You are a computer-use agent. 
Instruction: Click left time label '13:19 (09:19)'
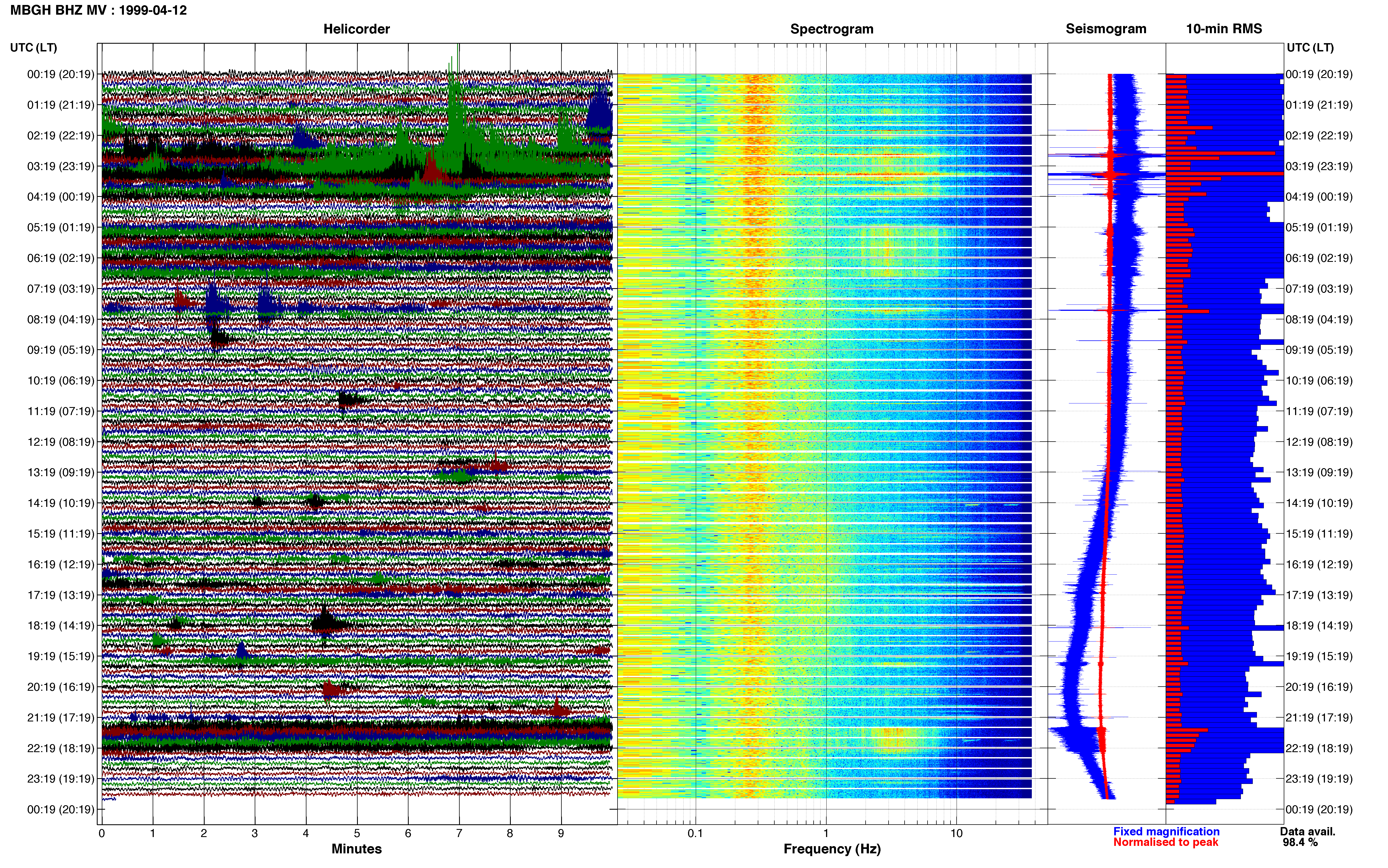[x=61, y=473]
